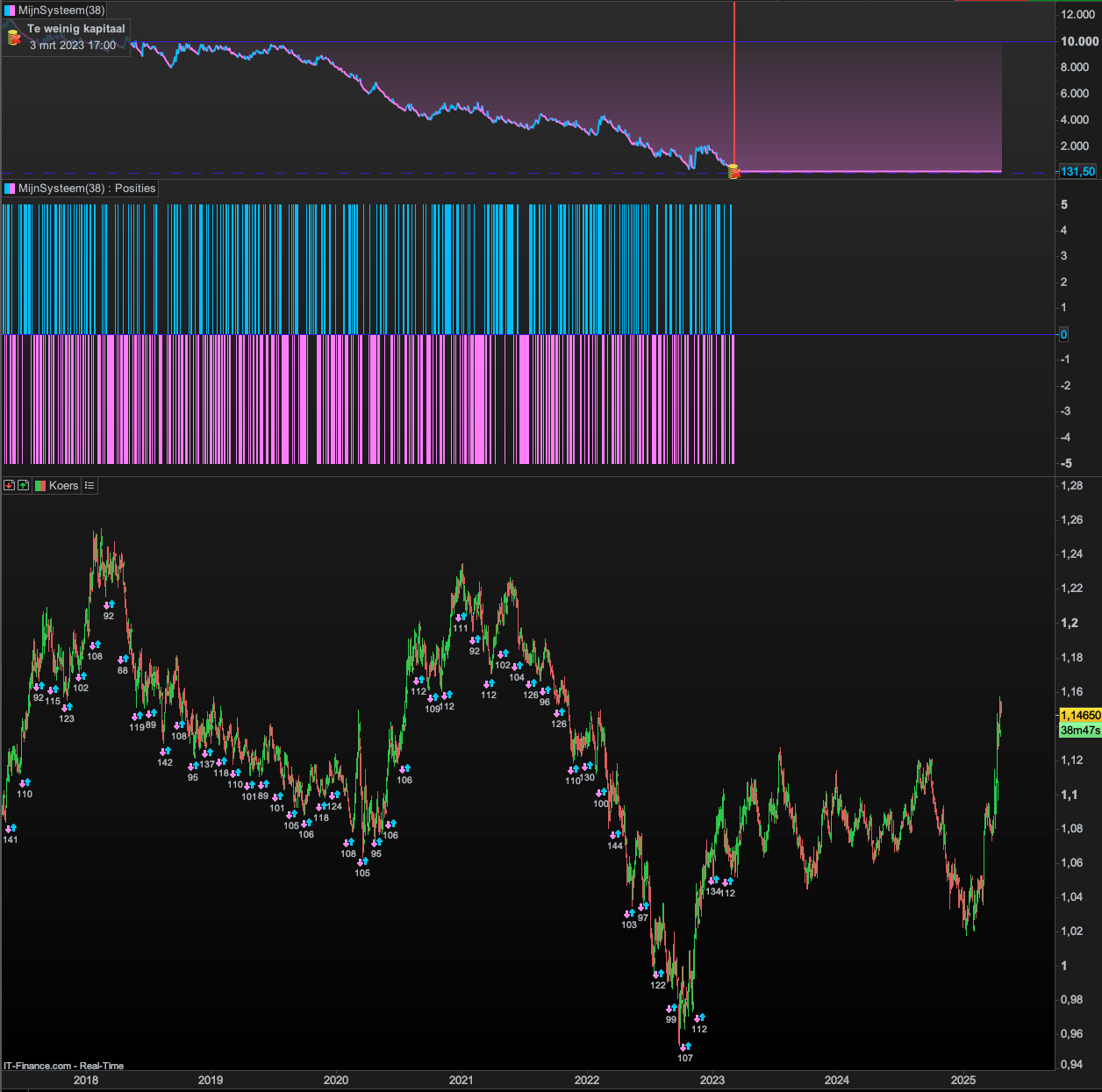The image size is (1102, 1092).
Task: Click the trade arrows marked 100
Action: (x=601, y=792)
